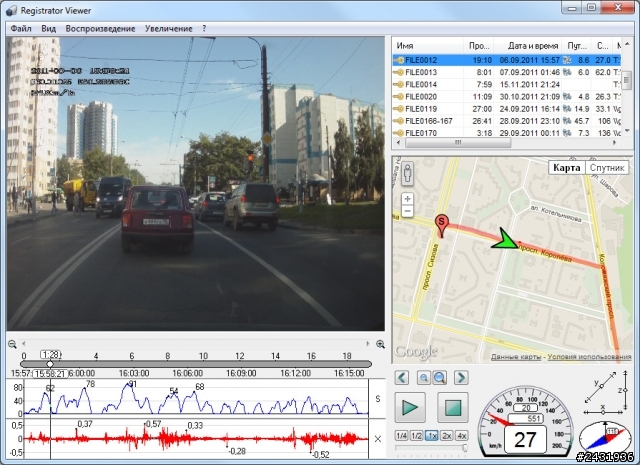Select FILE0170 in the file list
640x465 pixels.
[507, 133]
